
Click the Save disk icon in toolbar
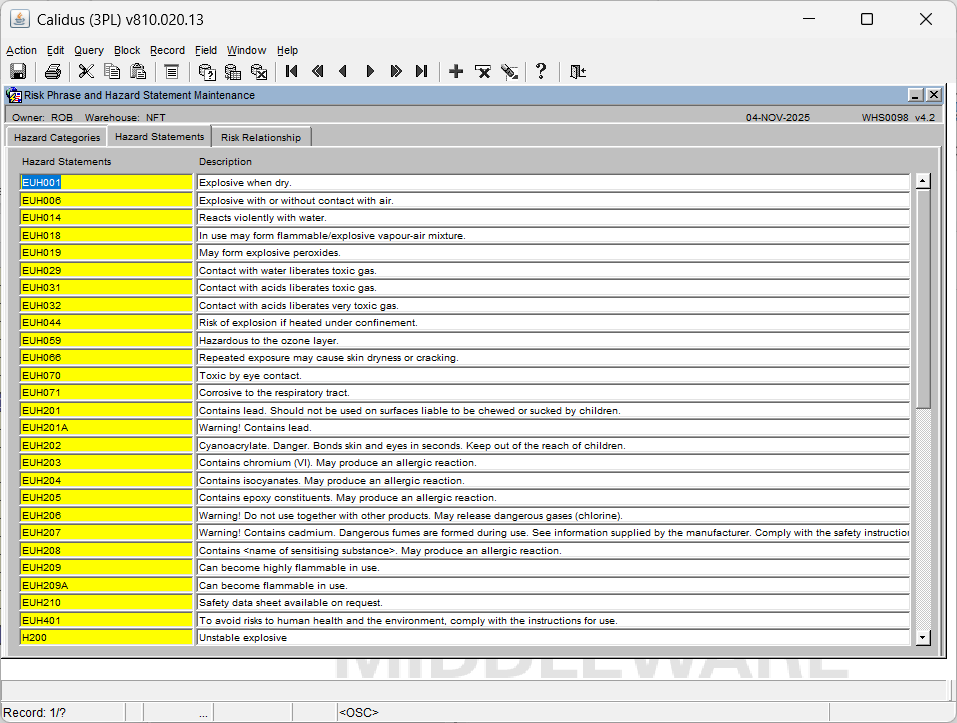(17, 71)
